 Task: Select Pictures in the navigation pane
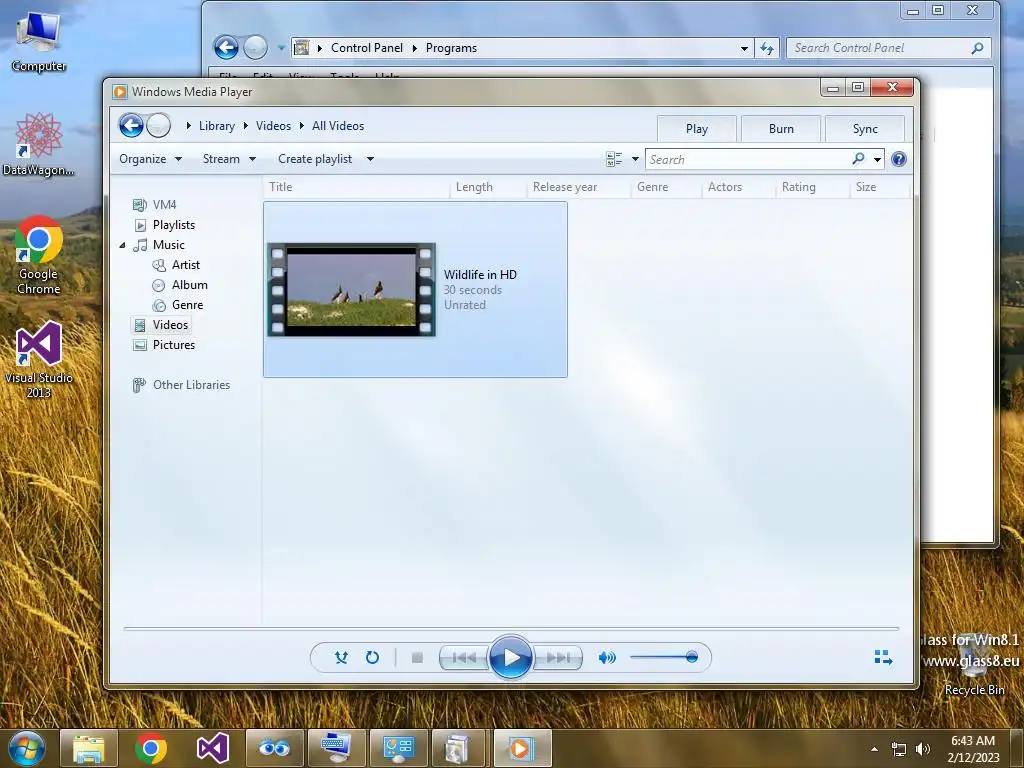point(173,345)
